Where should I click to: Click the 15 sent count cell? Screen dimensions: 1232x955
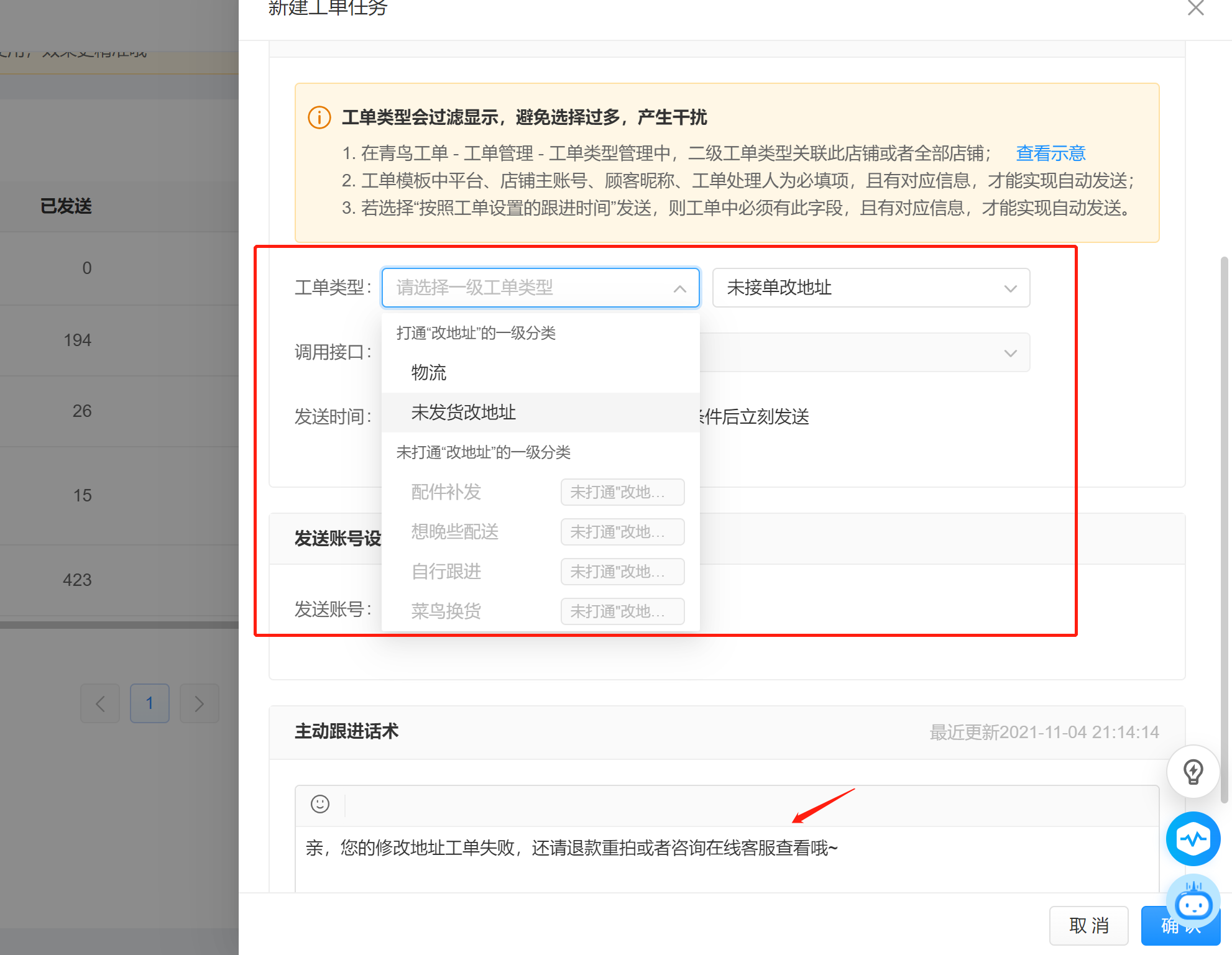point(82,495)
